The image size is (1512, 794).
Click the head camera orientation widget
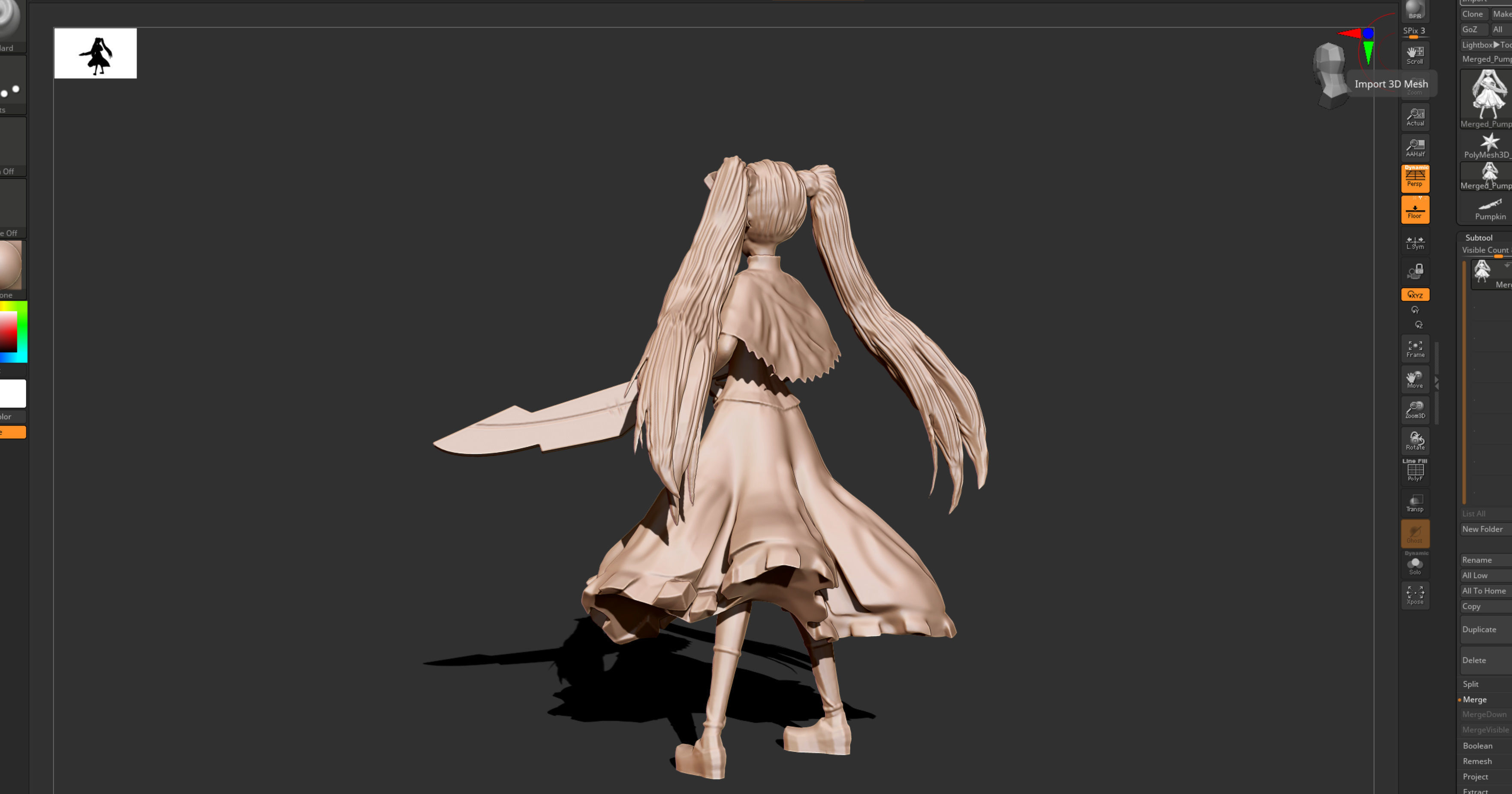tap(1330, 76)
